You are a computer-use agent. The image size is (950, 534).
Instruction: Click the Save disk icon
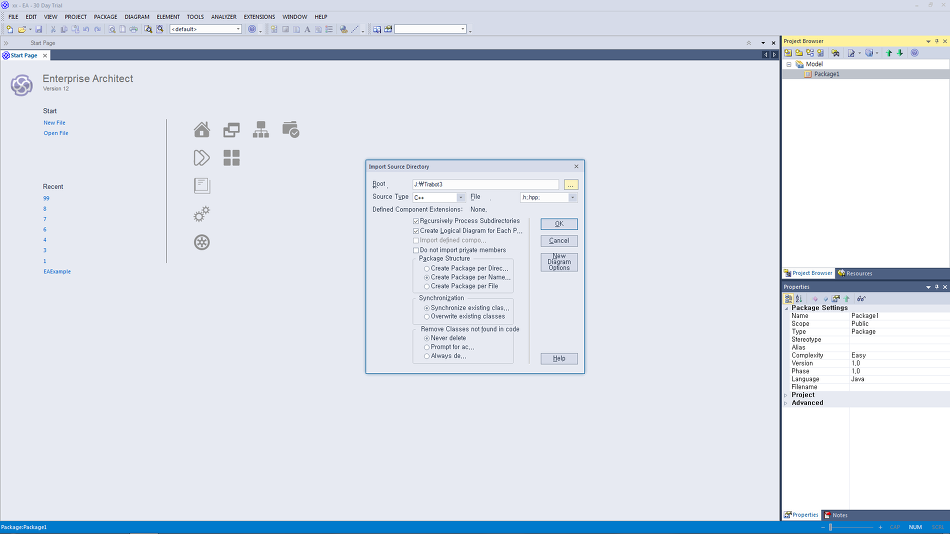coord(39,29)
